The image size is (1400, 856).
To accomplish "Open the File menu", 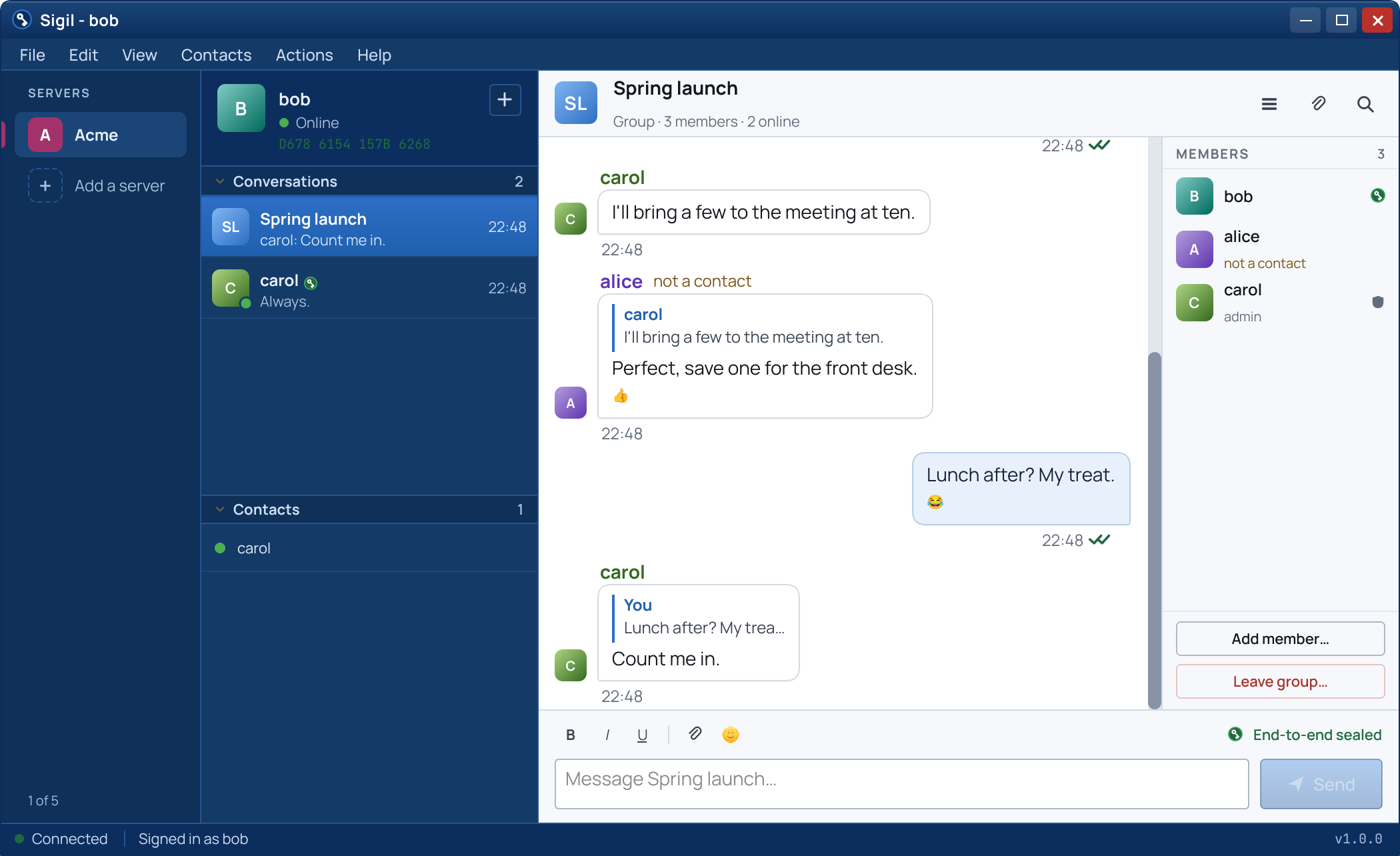I will 33,55.
